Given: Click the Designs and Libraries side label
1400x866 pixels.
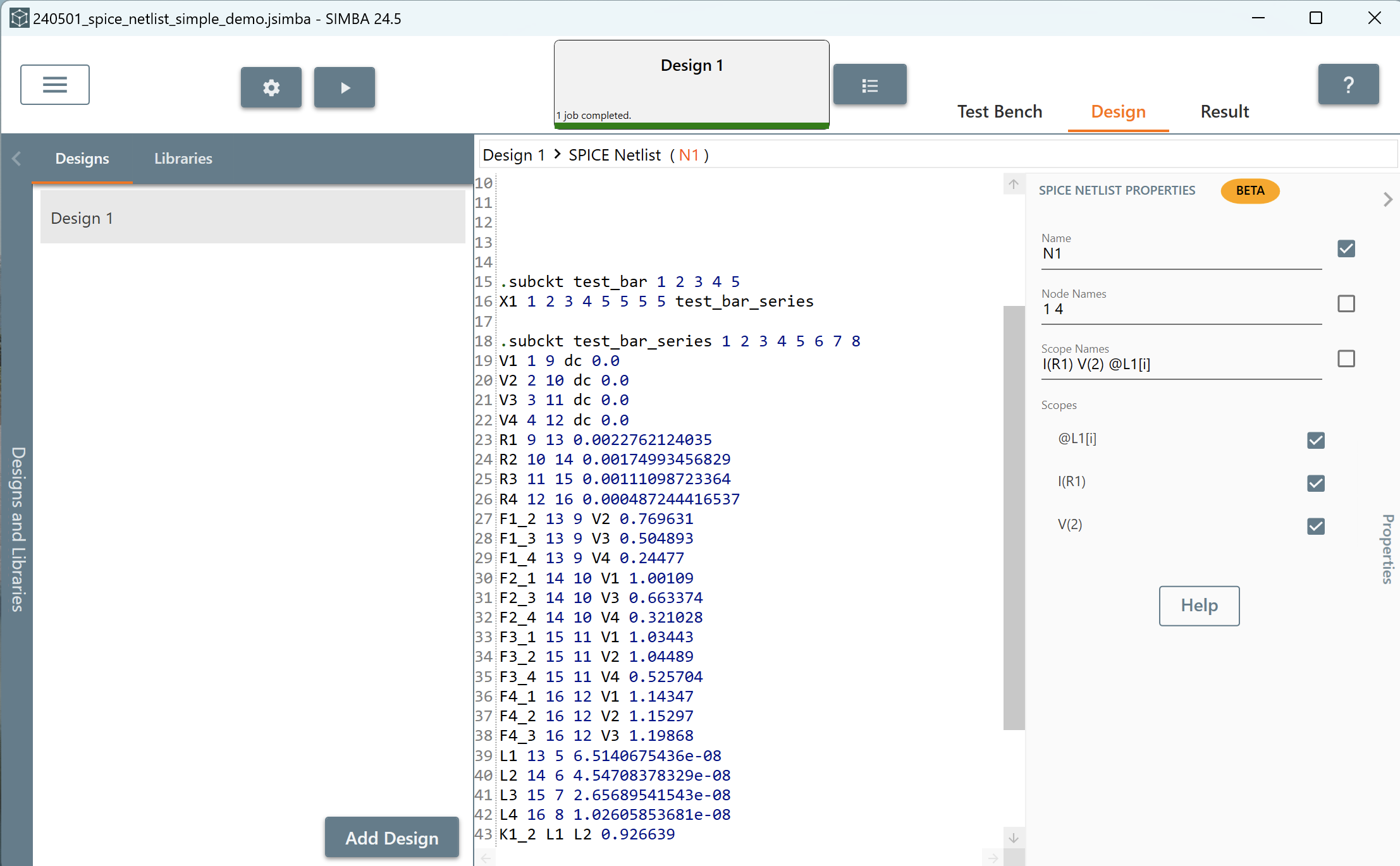Looking at the screenshot, I should click(x=17, y=530).
